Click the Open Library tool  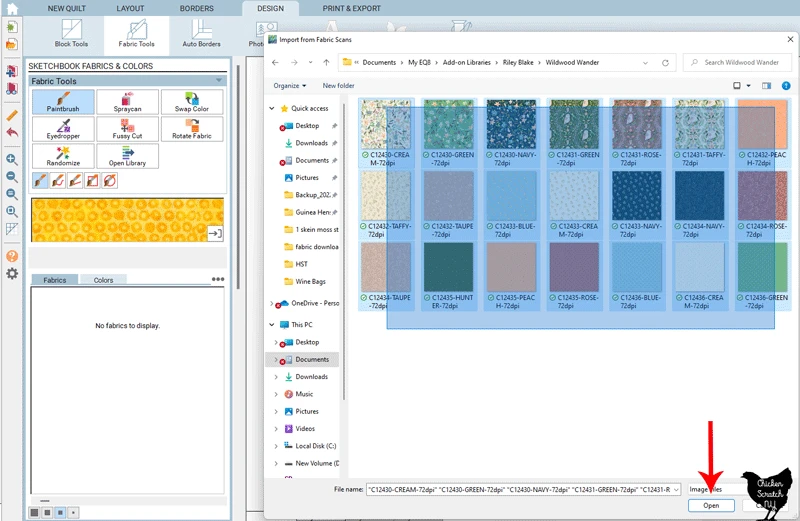point(128,156)
